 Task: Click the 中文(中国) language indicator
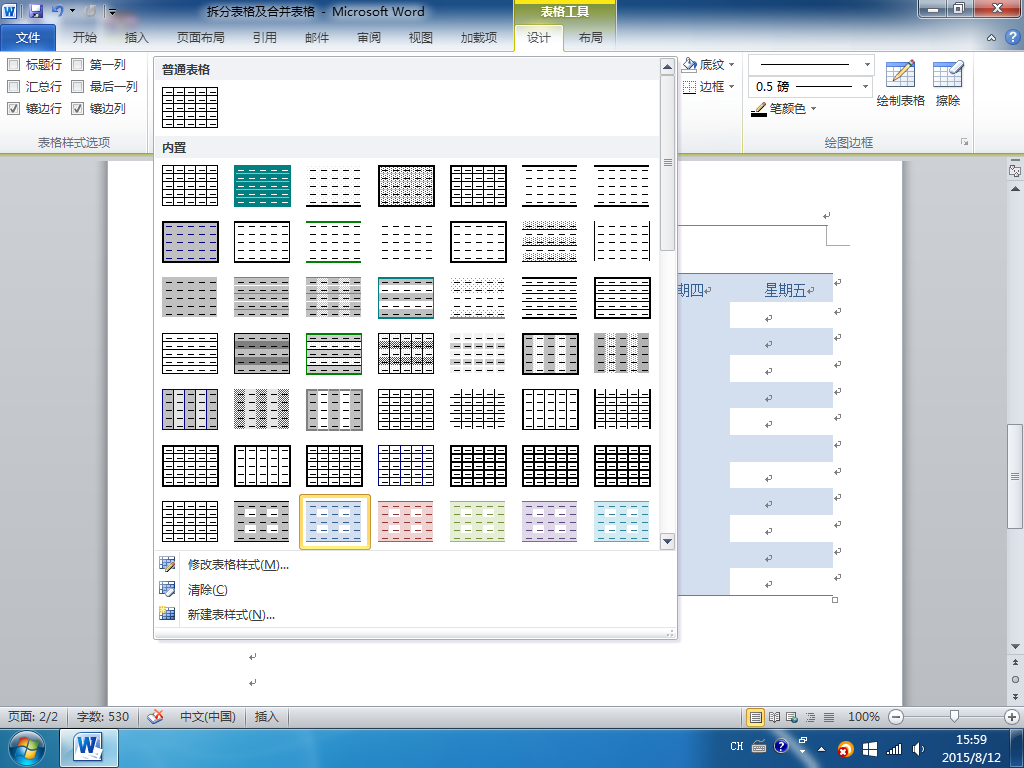point(208,717)
